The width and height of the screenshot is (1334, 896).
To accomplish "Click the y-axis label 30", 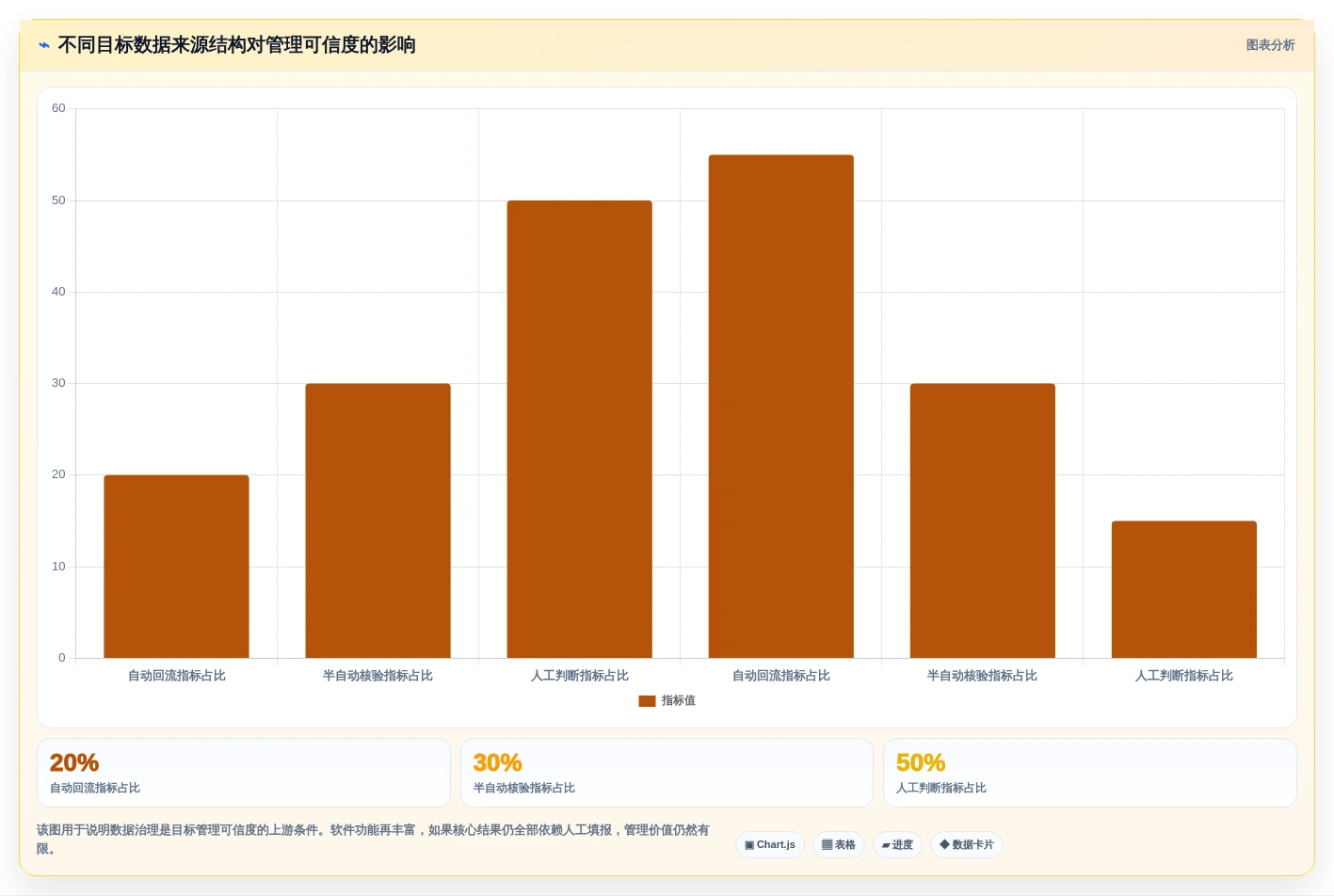I will (58, 383).
